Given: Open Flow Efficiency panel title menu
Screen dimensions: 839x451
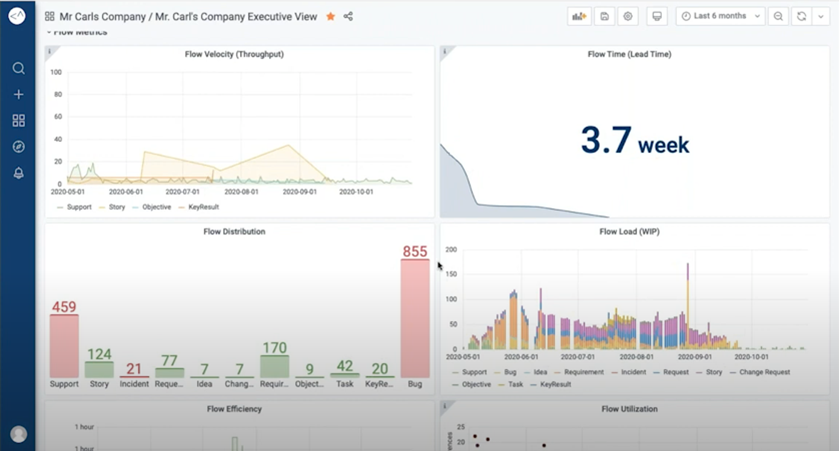Looking at the screenshot, I should 234,409.
